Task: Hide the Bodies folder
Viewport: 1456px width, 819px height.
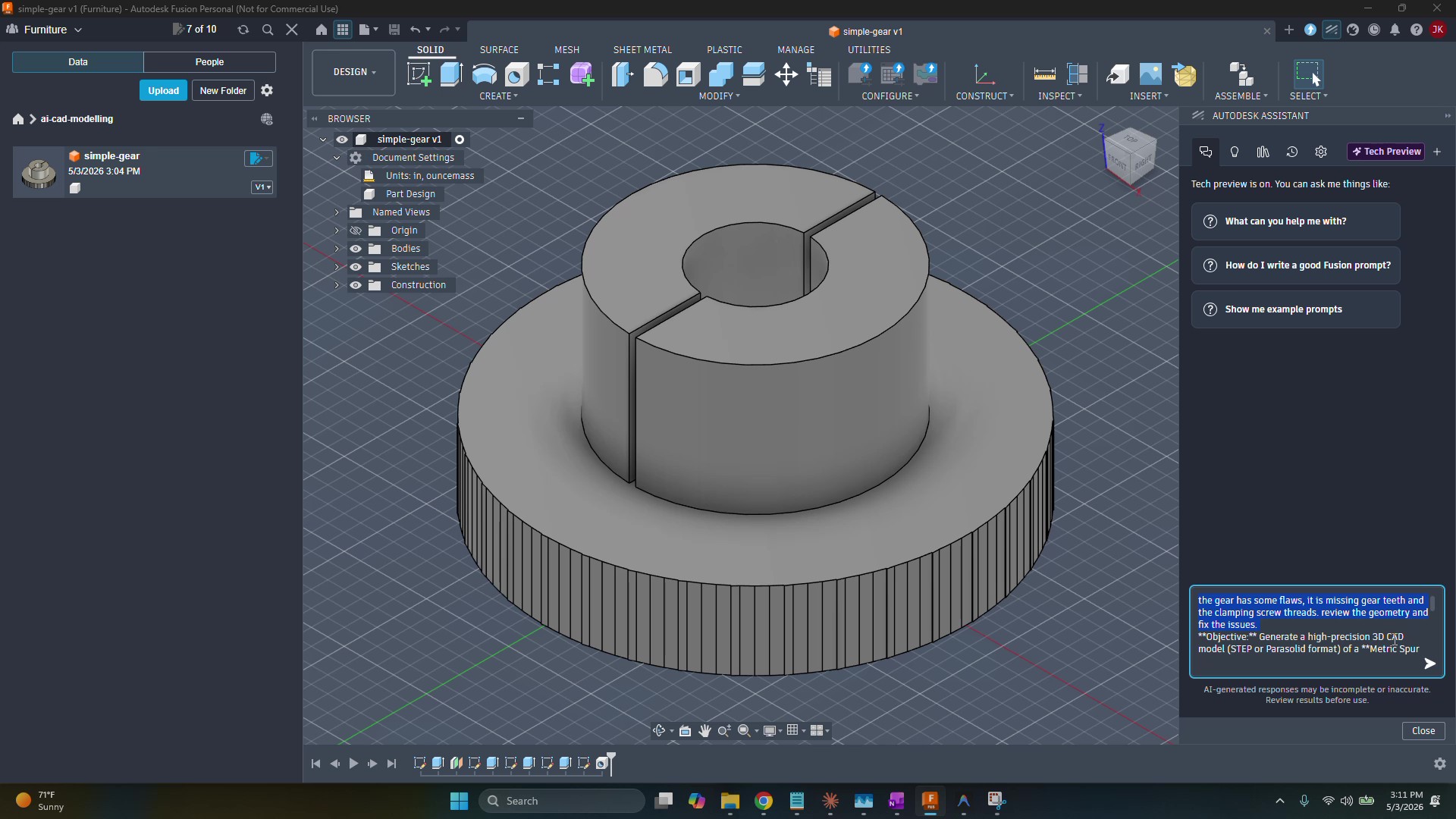Action: coord(356,249)
